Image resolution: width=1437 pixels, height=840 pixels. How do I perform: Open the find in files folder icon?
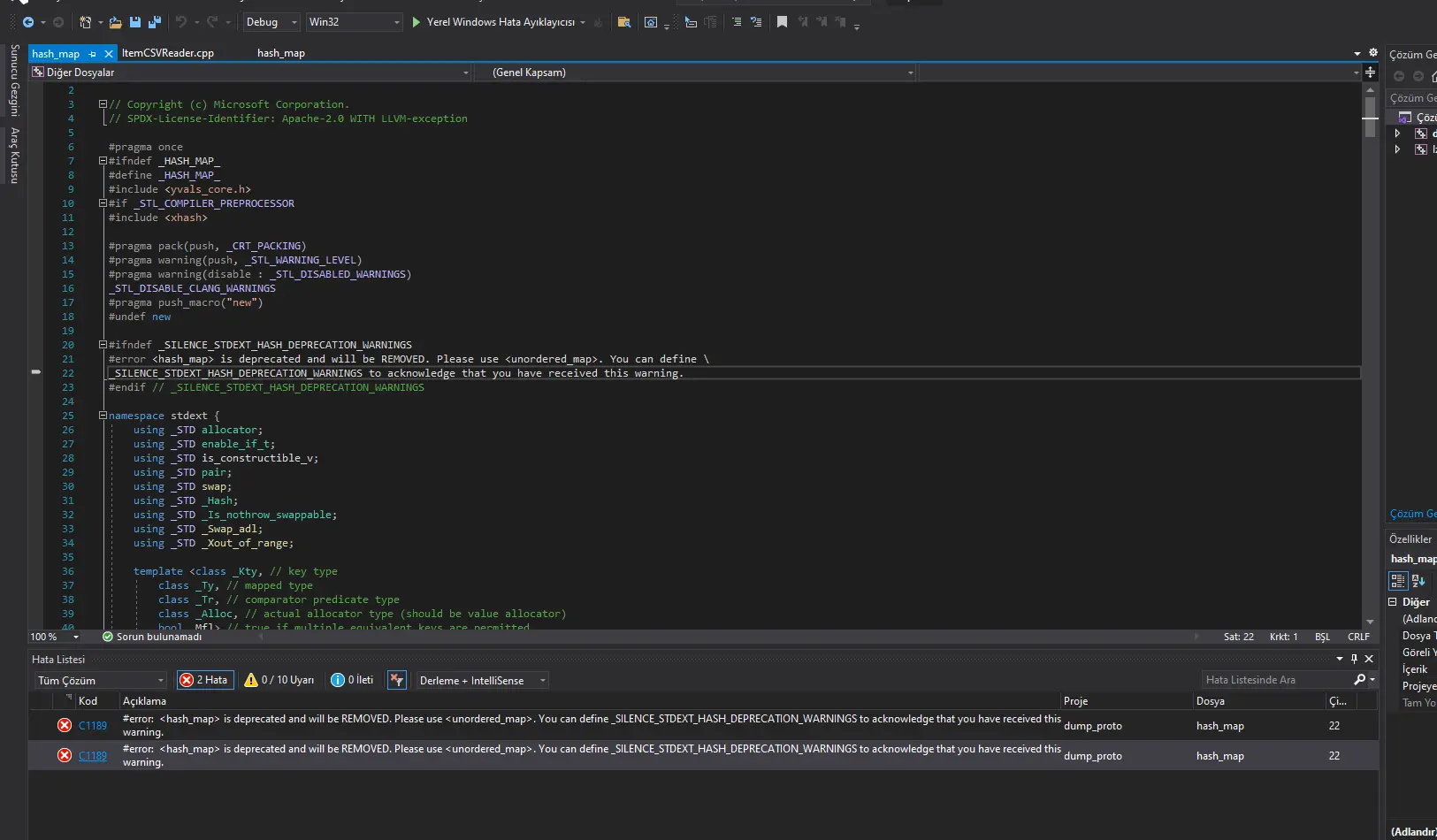624,22
